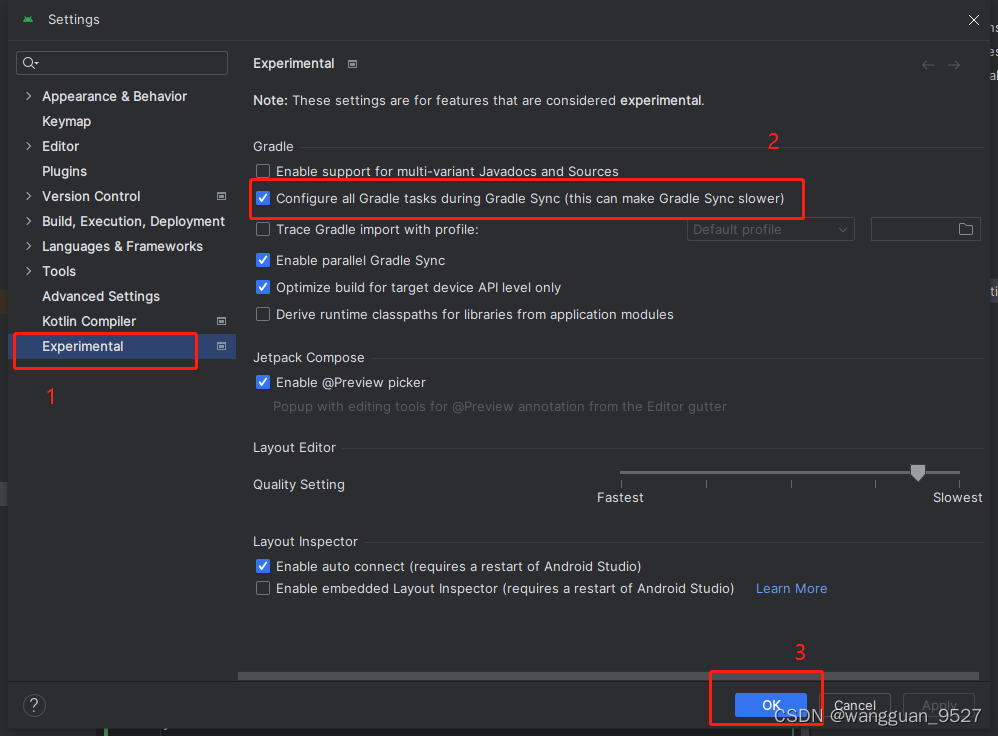
Task: Click OK to confirm settings
Action: coord(771,705)
